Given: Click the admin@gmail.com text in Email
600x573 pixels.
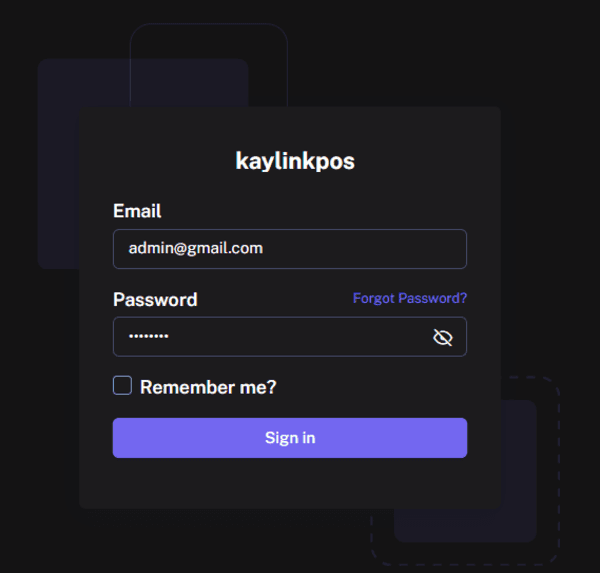Looking at the screenshot, I should click(x=196, y=248).
